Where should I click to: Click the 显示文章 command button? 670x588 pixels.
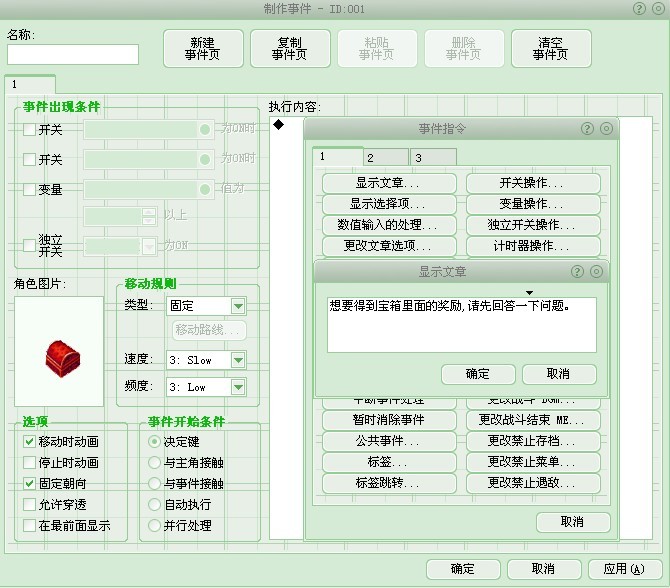click(x=389, y=183)
